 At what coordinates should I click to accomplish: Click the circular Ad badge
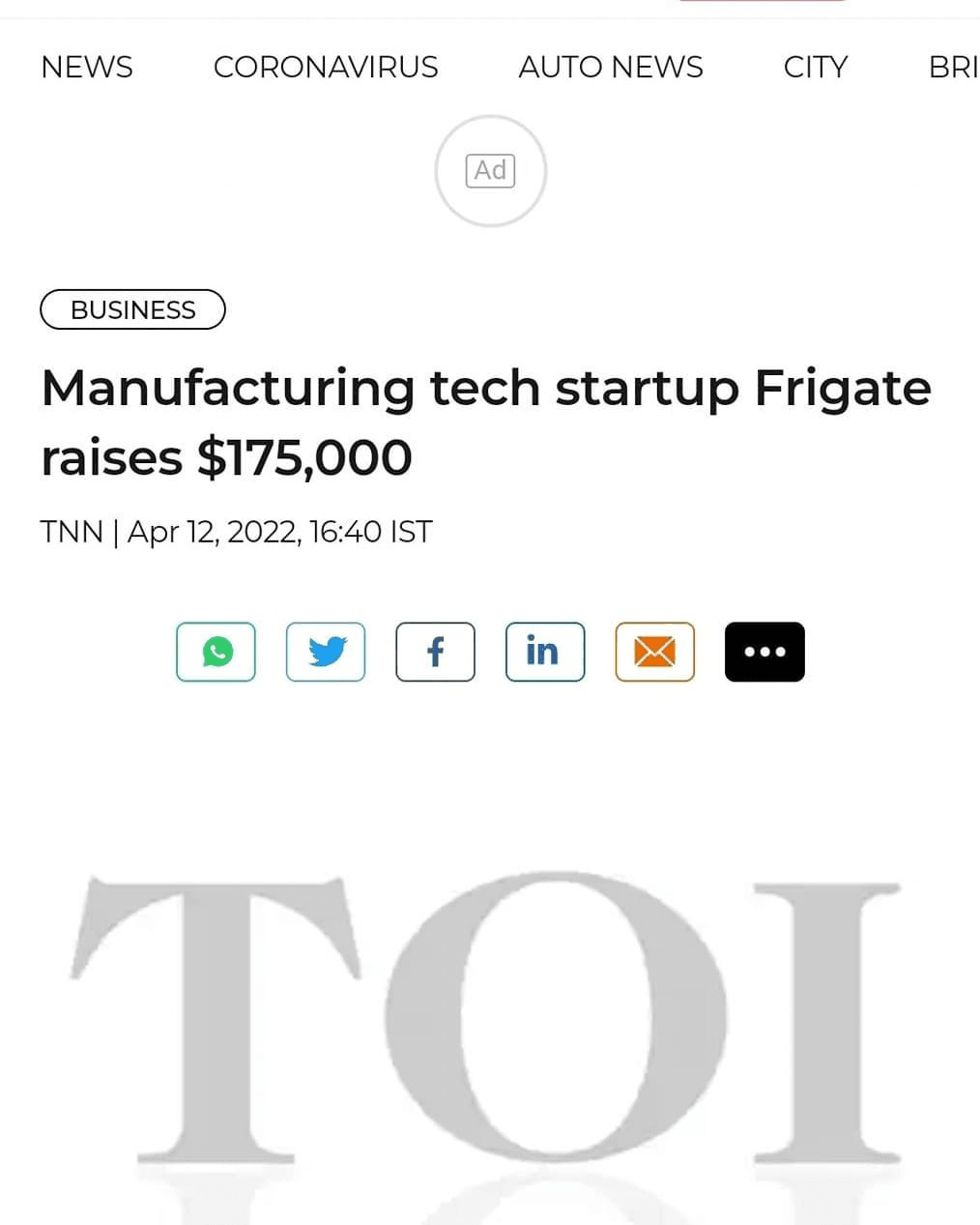[491, 171]
